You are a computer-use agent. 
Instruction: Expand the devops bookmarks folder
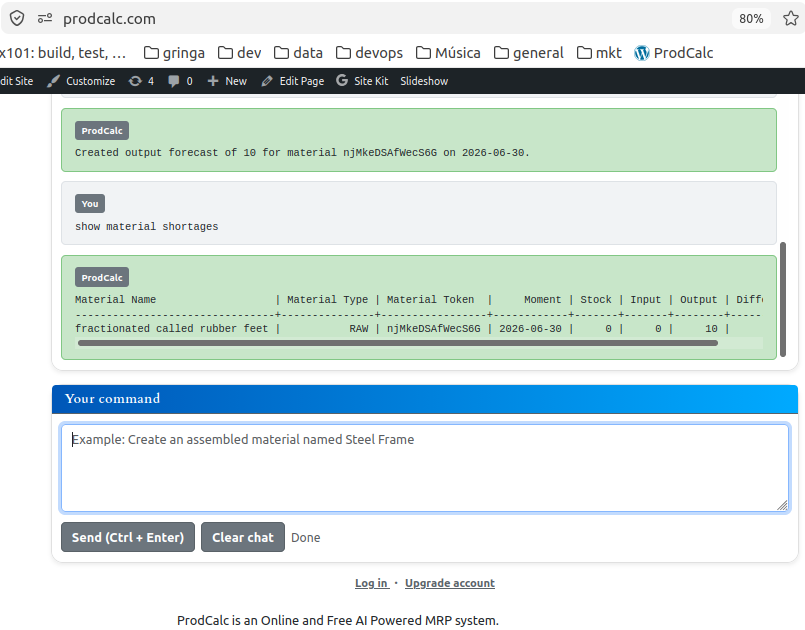[x=369, y=53]
